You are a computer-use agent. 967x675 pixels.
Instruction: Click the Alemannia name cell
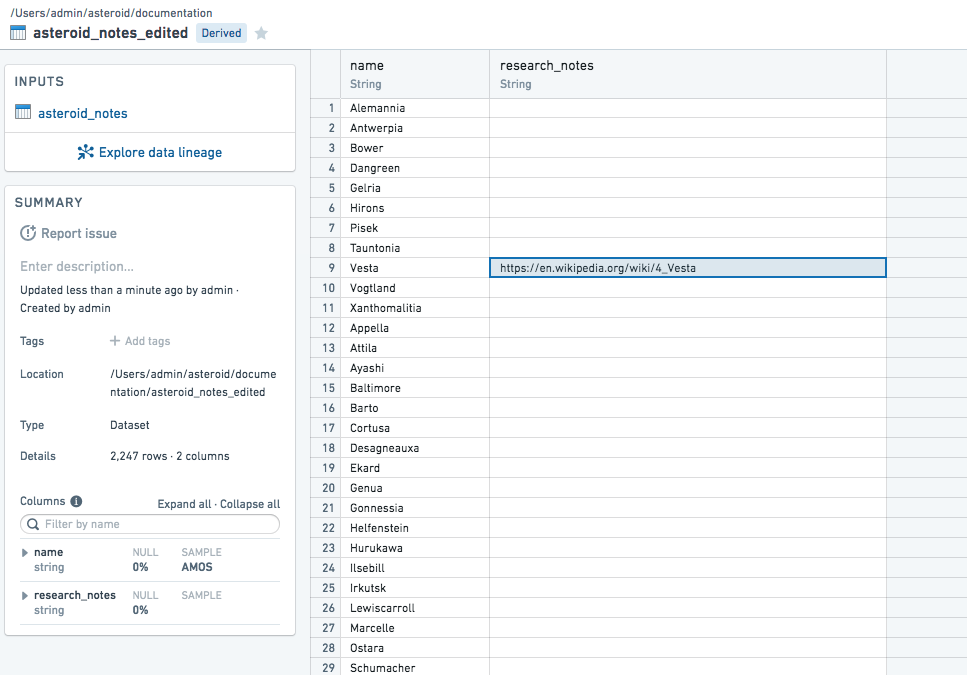(415, 108)
